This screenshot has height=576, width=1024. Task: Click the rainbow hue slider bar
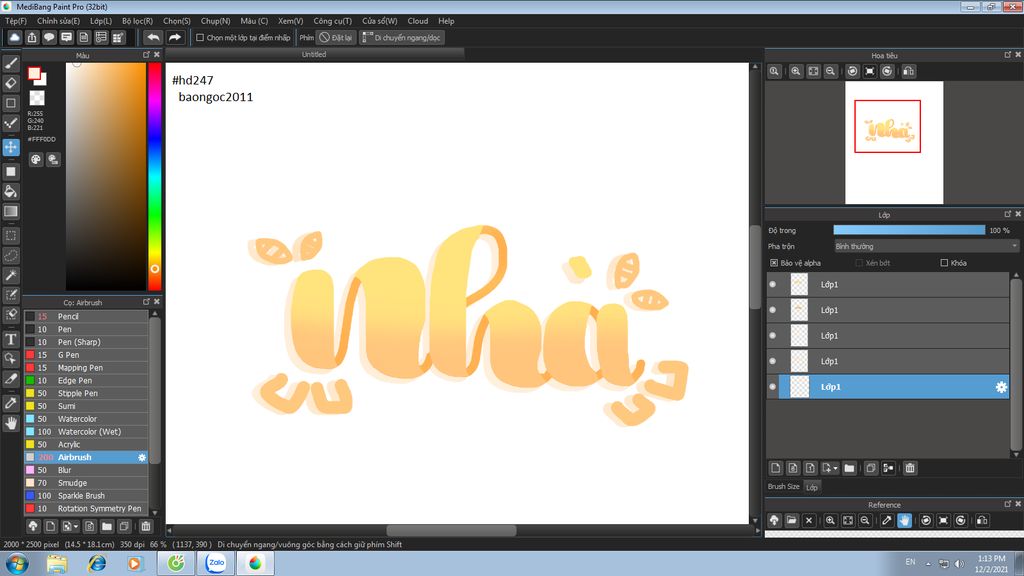pyautogui.click(x=154, y=176)
